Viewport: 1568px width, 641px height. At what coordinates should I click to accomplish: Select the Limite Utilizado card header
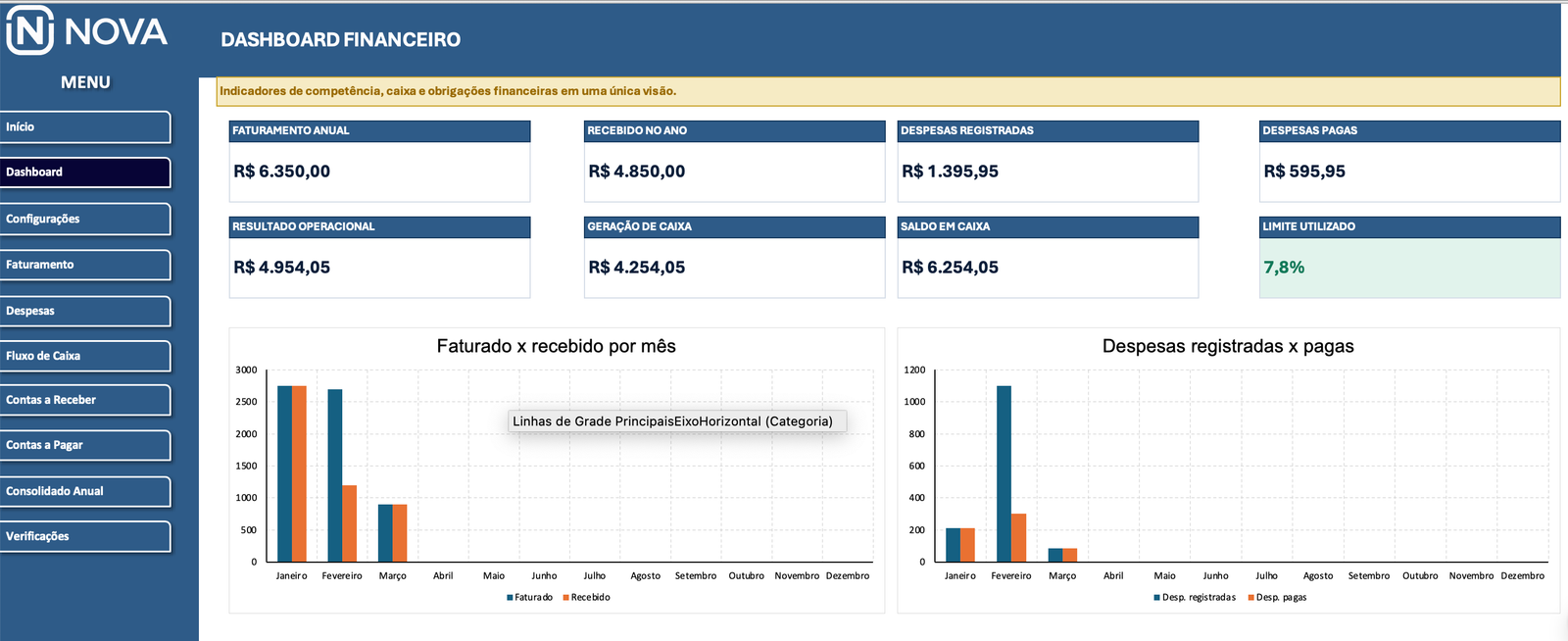(1409, 227)
